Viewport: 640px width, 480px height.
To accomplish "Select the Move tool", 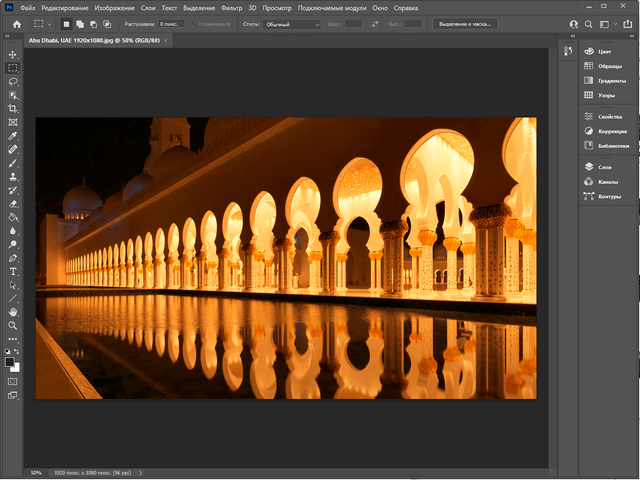I will click(x=13, y=54).
